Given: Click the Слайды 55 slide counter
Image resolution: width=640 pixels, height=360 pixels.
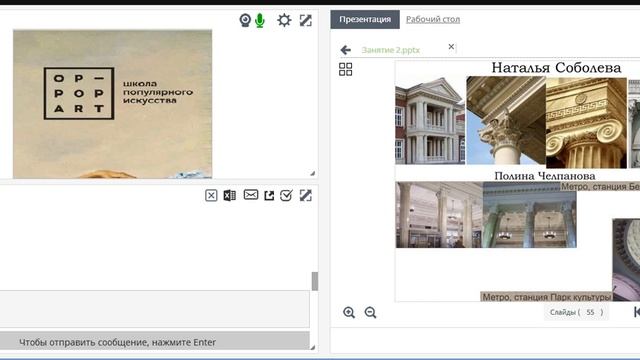Looking at the screenshot, I should click(x=576, y=312).
